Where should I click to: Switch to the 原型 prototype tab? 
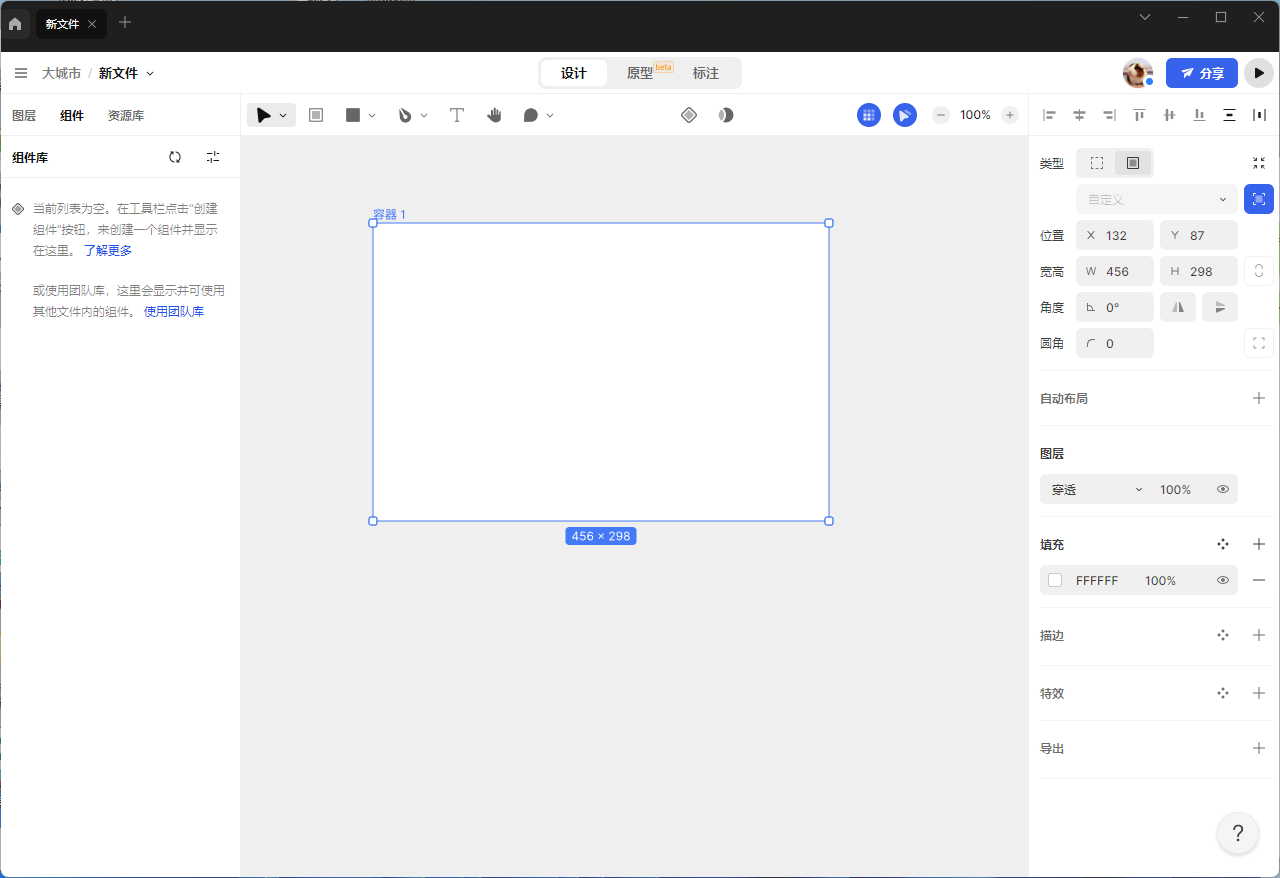640,73
